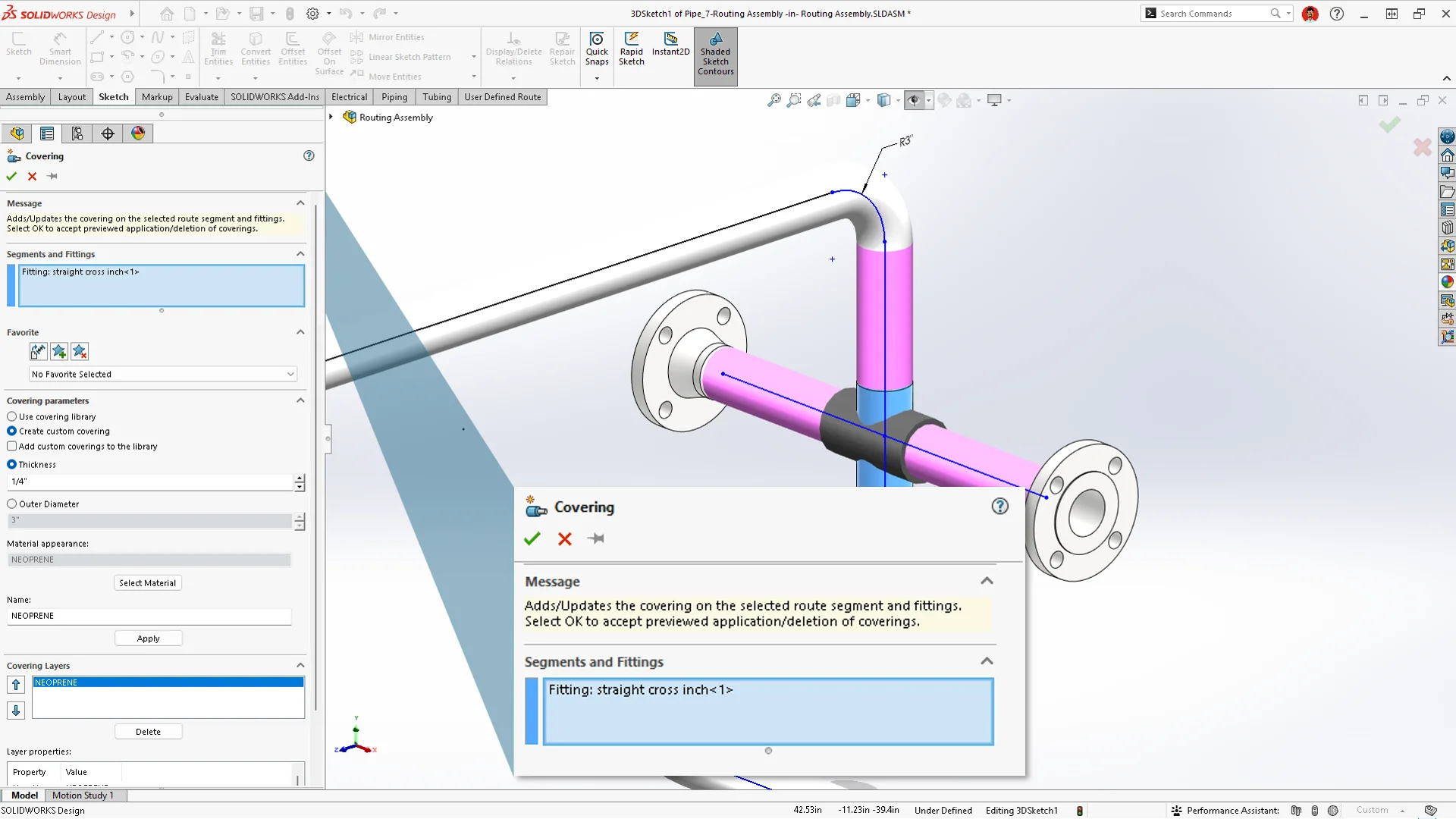Collapse the Segments and Fittings section
1456x819 pixels.
pyautogui.click(x=300, y=254)
